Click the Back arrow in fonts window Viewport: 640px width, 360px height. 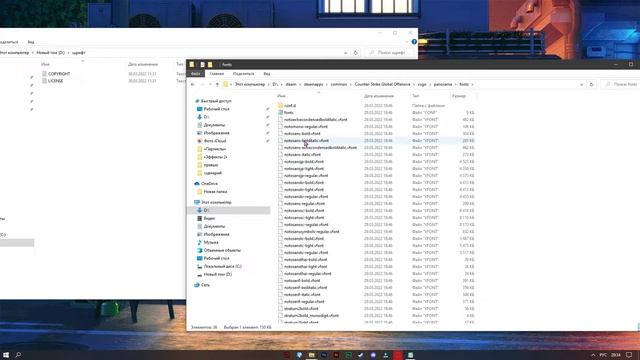193,84
